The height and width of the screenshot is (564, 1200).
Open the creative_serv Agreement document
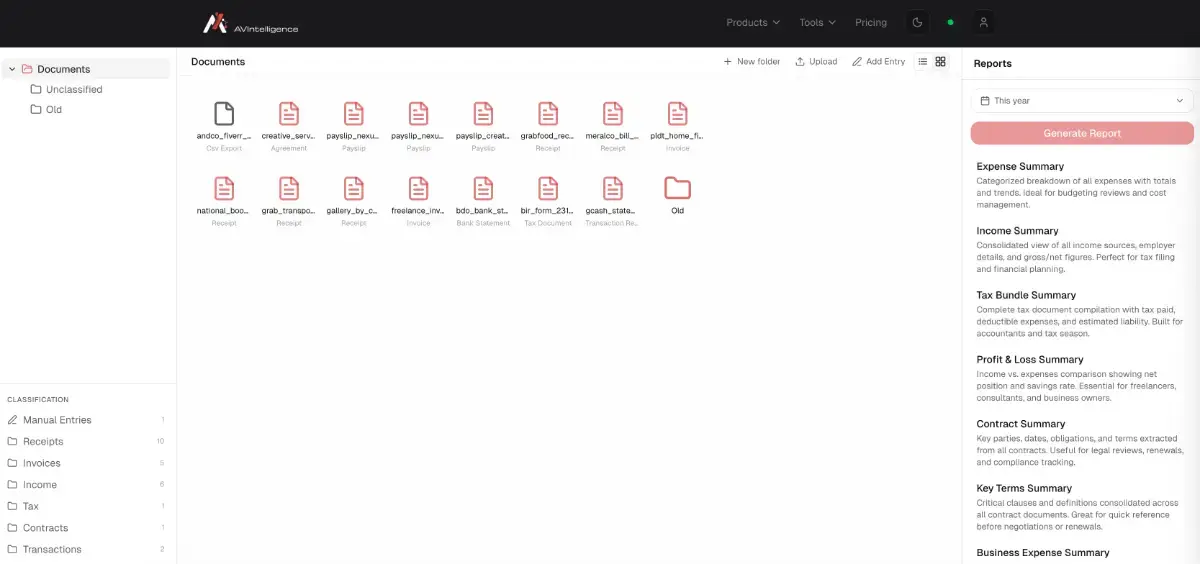point(289,125)
